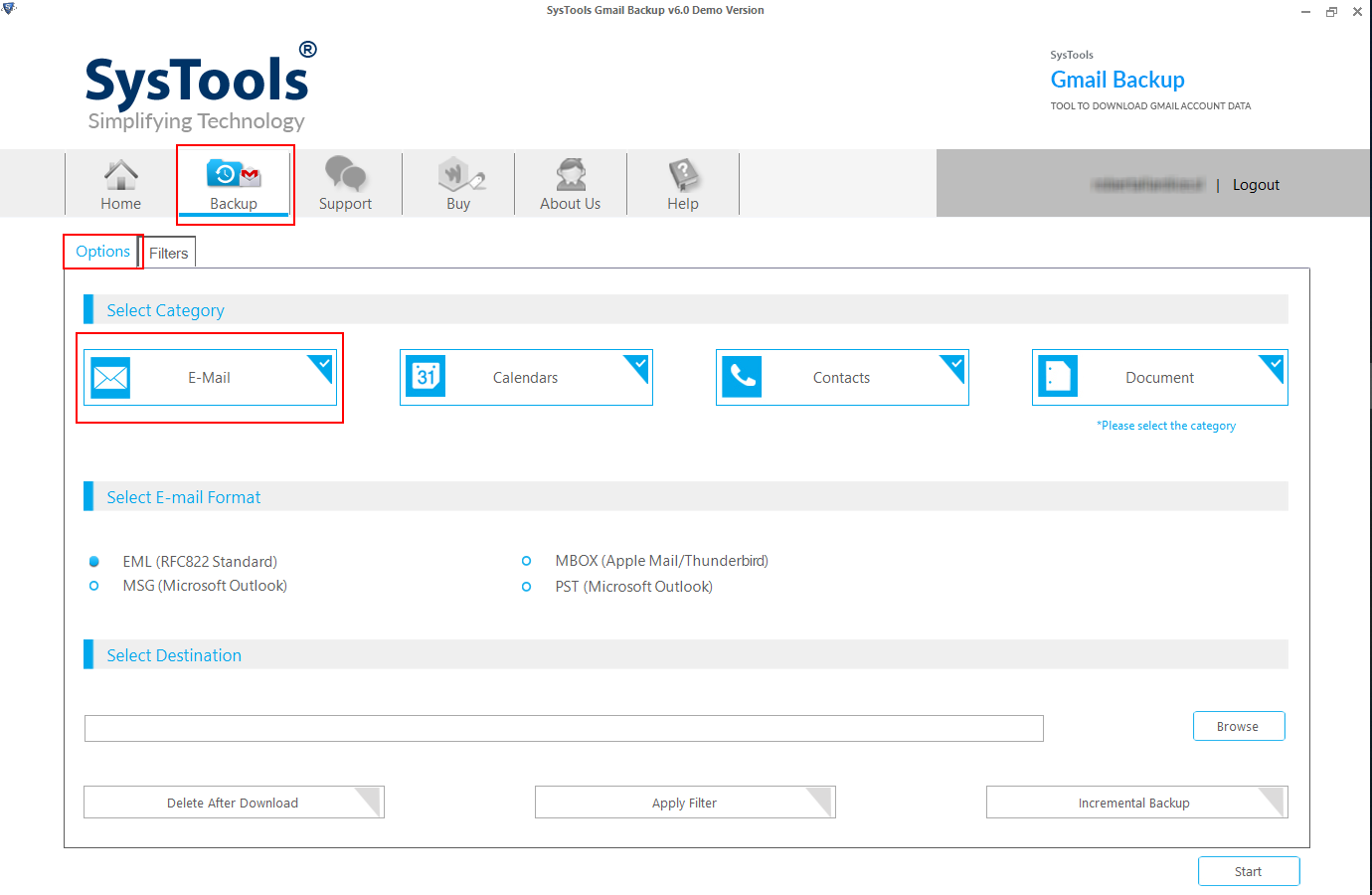
Task: Restore down the SysTools window
Action: tap(1331, 12)
